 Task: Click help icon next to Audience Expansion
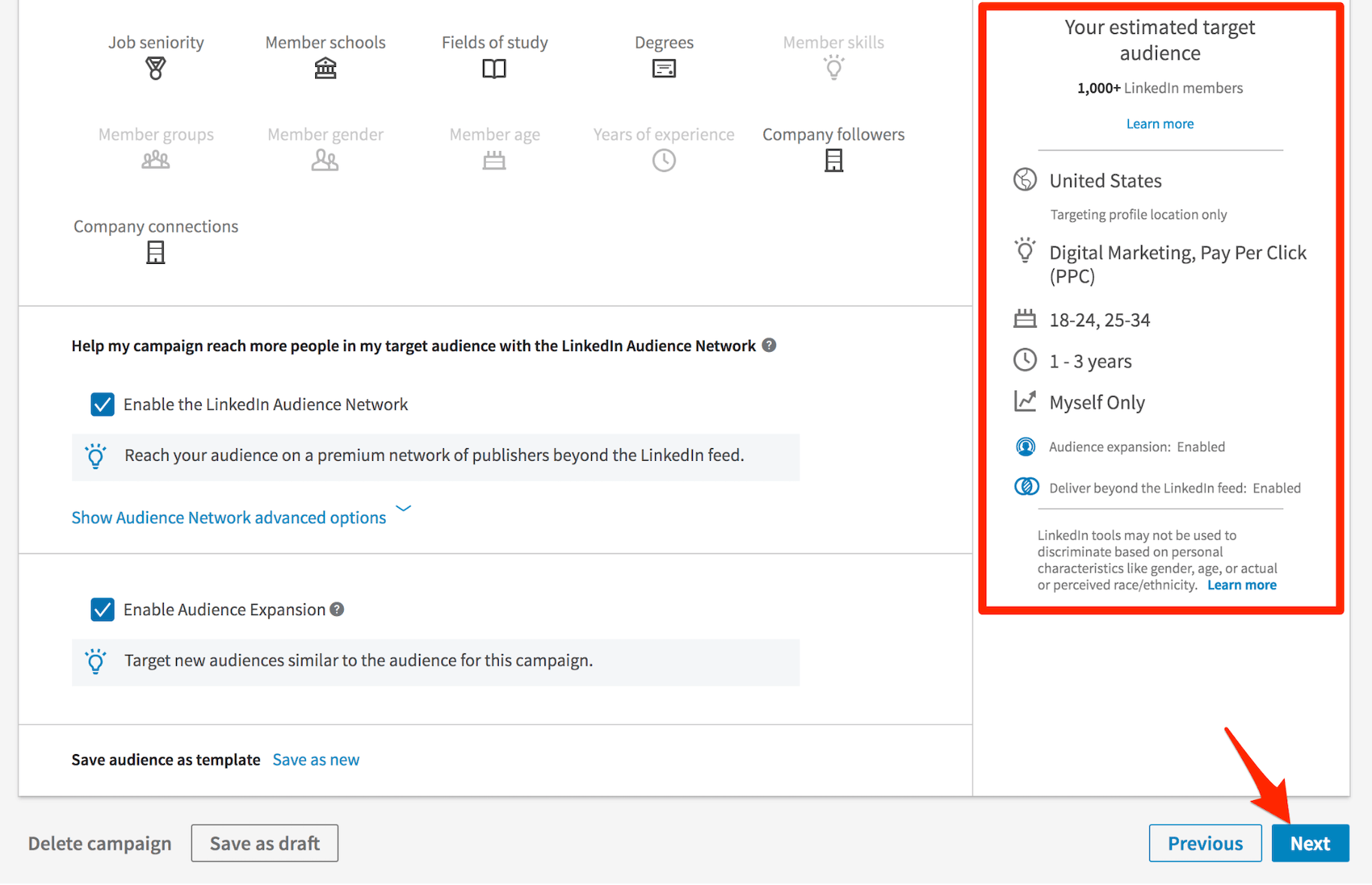[337, 609]
